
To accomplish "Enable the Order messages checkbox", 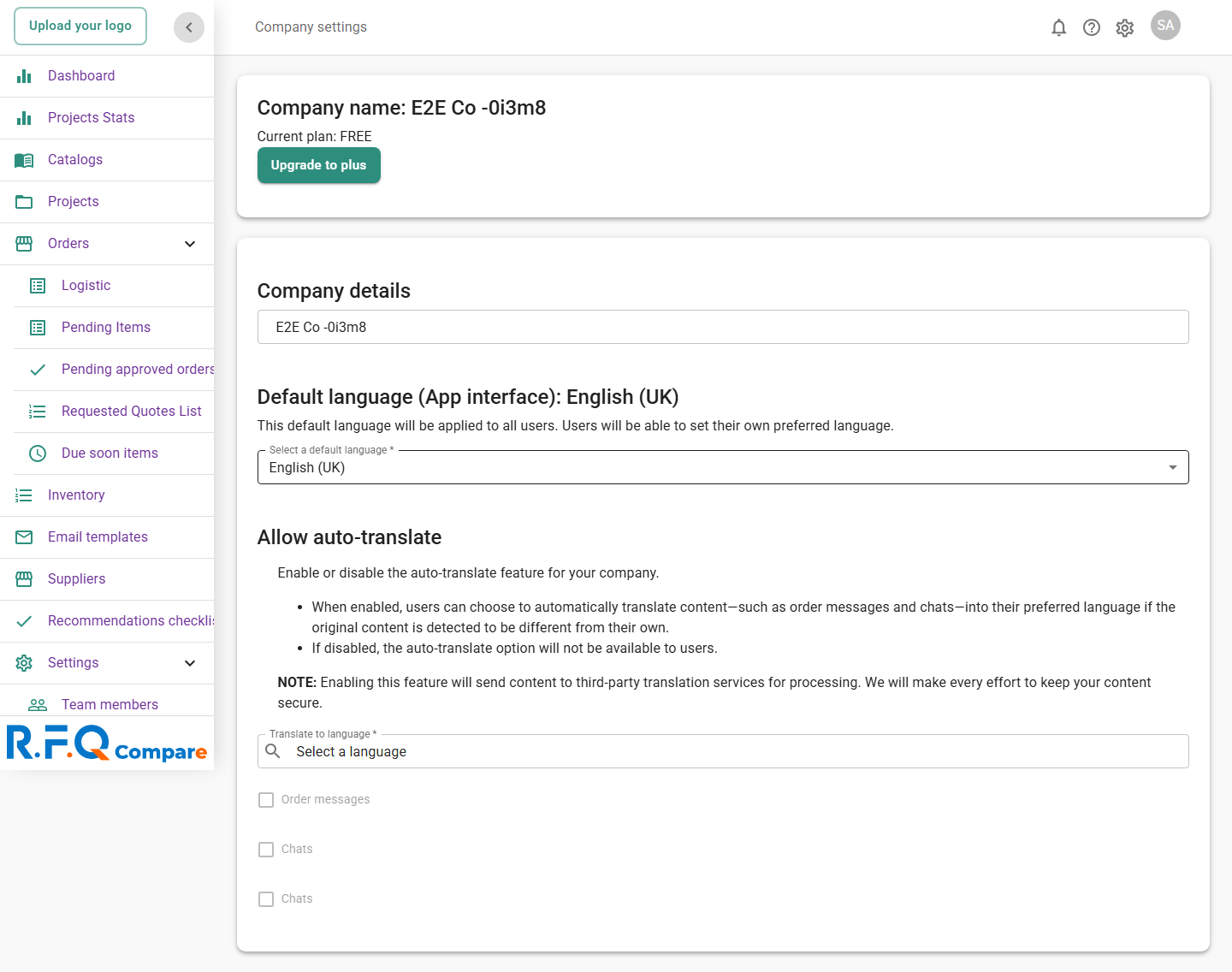I will click(x=266, y=800).
